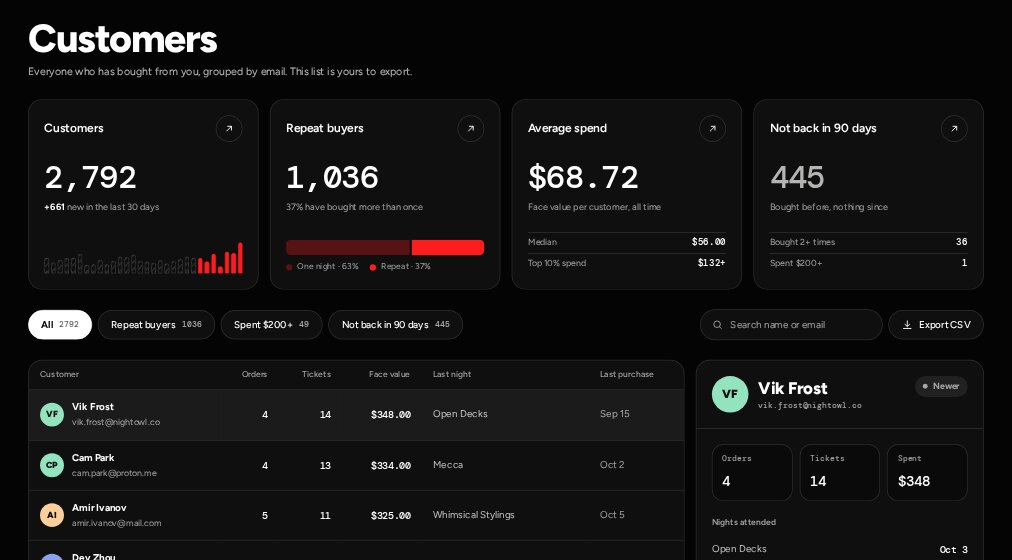Click the Bought 2+ times row

[869, 242]
